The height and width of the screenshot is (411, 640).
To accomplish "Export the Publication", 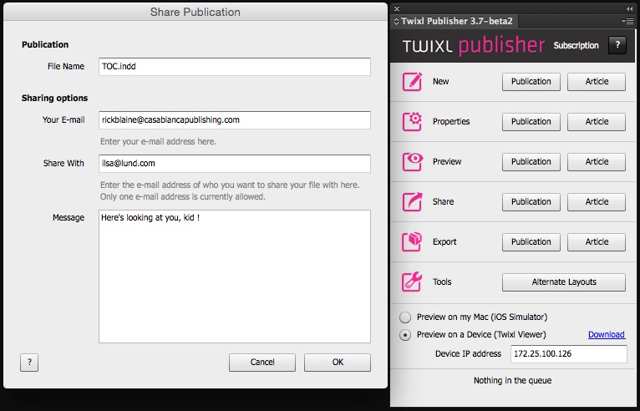I will point(531,242).
